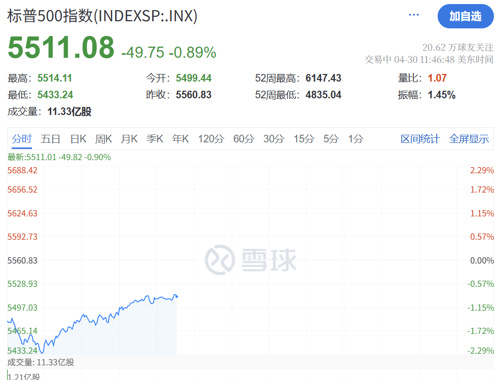
Task: Open 区间统计 range statistics link
Action: click(420, 139)
